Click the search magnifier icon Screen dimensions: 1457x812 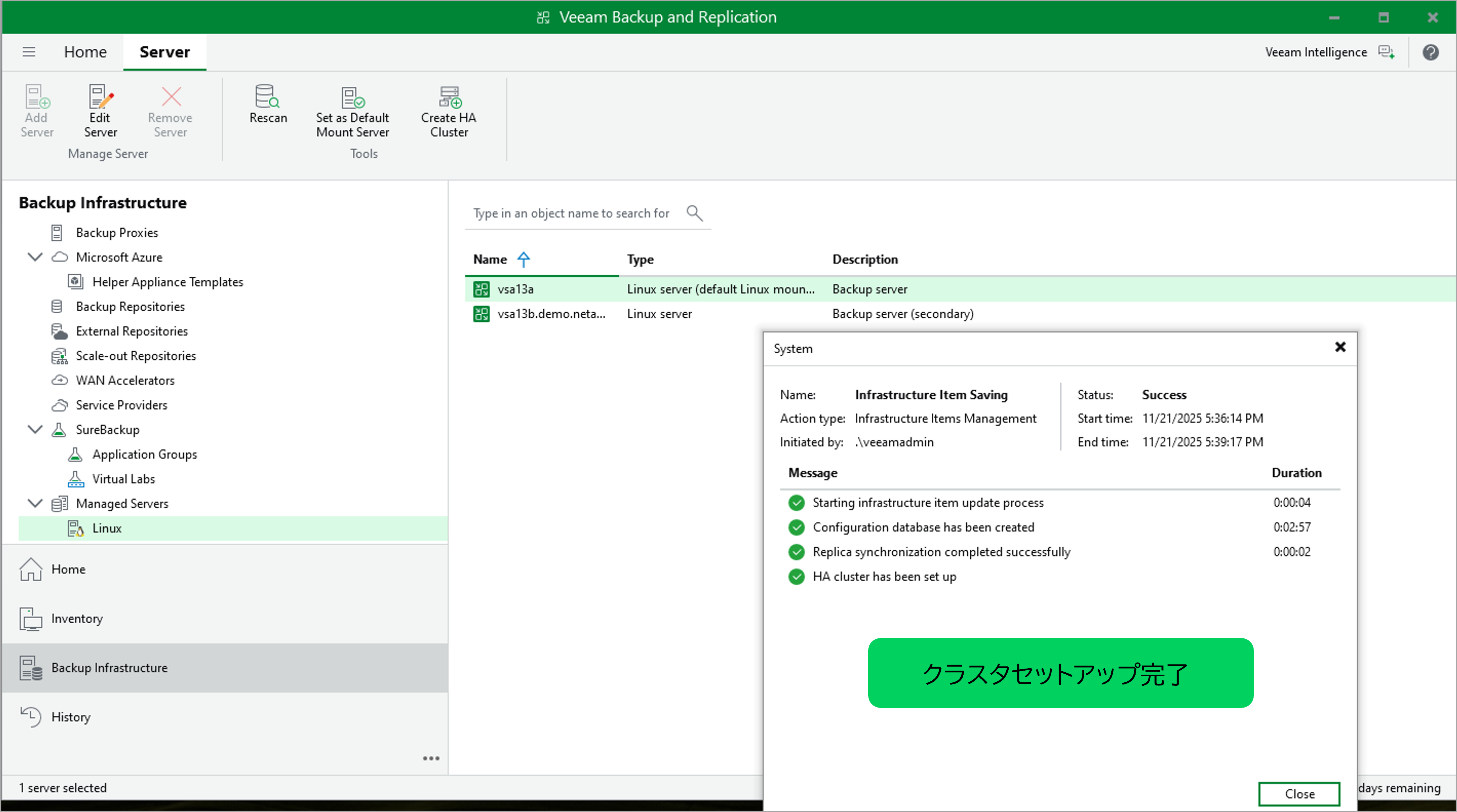pyautogui.click(x=694, y=213)
